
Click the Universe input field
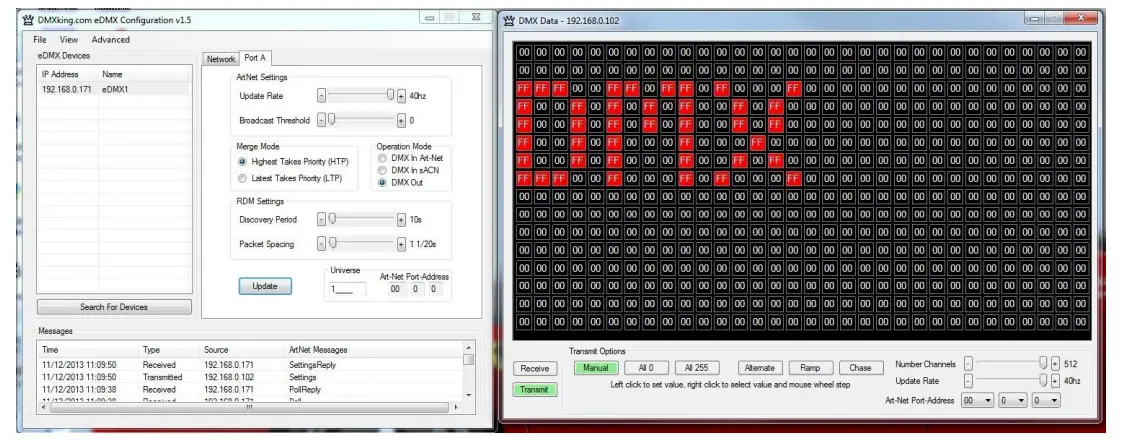click(x=347, y=289)
